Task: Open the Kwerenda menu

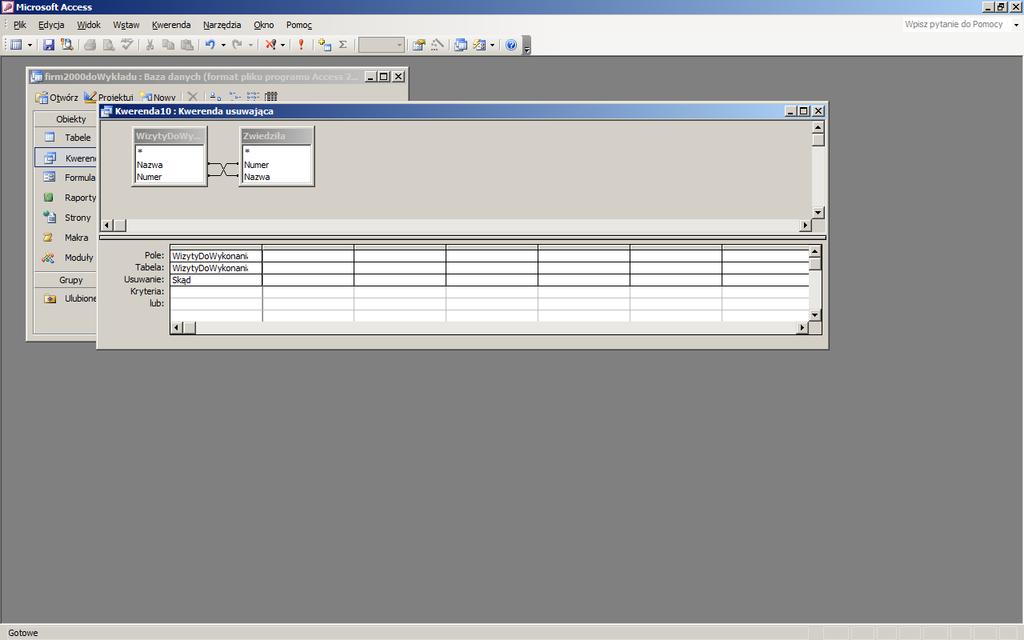Action: point(171,25)
